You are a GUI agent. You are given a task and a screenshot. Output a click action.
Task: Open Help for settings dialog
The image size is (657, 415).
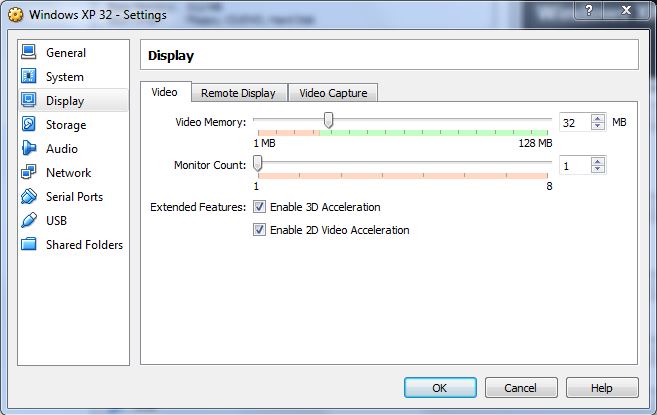coord(602,388)
